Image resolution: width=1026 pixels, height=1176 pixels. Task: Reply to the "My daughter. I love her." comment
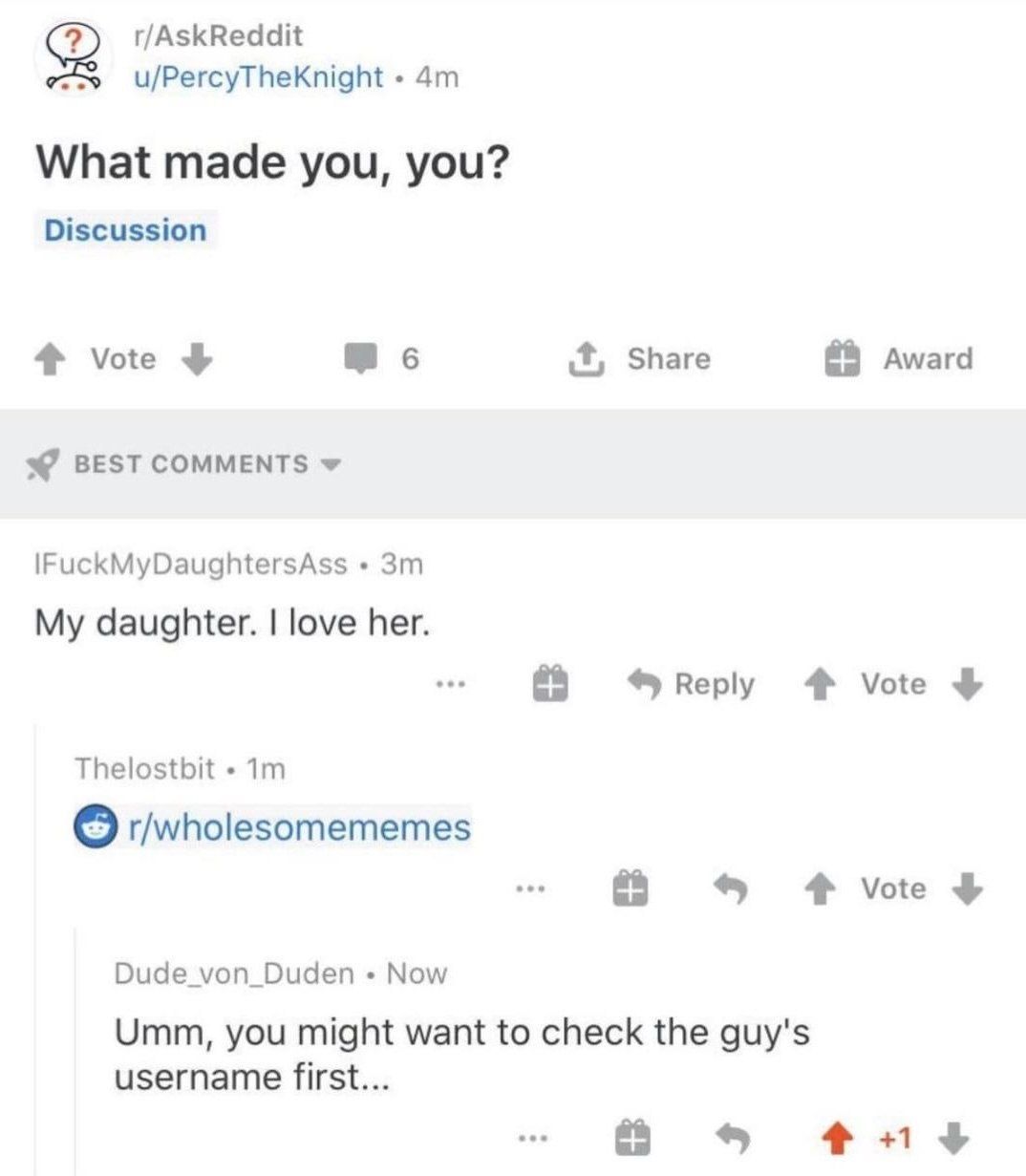(690, 684)
